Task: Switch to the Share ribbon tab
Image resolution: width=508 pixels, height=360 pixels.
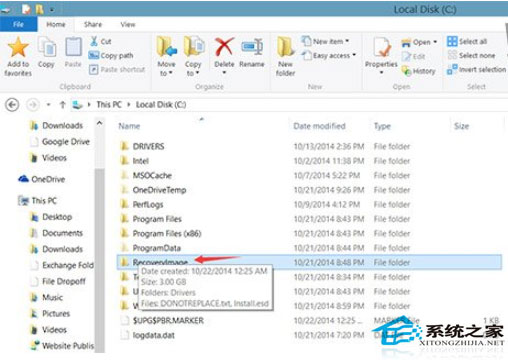Action: pyautogui.click(x=93, y=24)
